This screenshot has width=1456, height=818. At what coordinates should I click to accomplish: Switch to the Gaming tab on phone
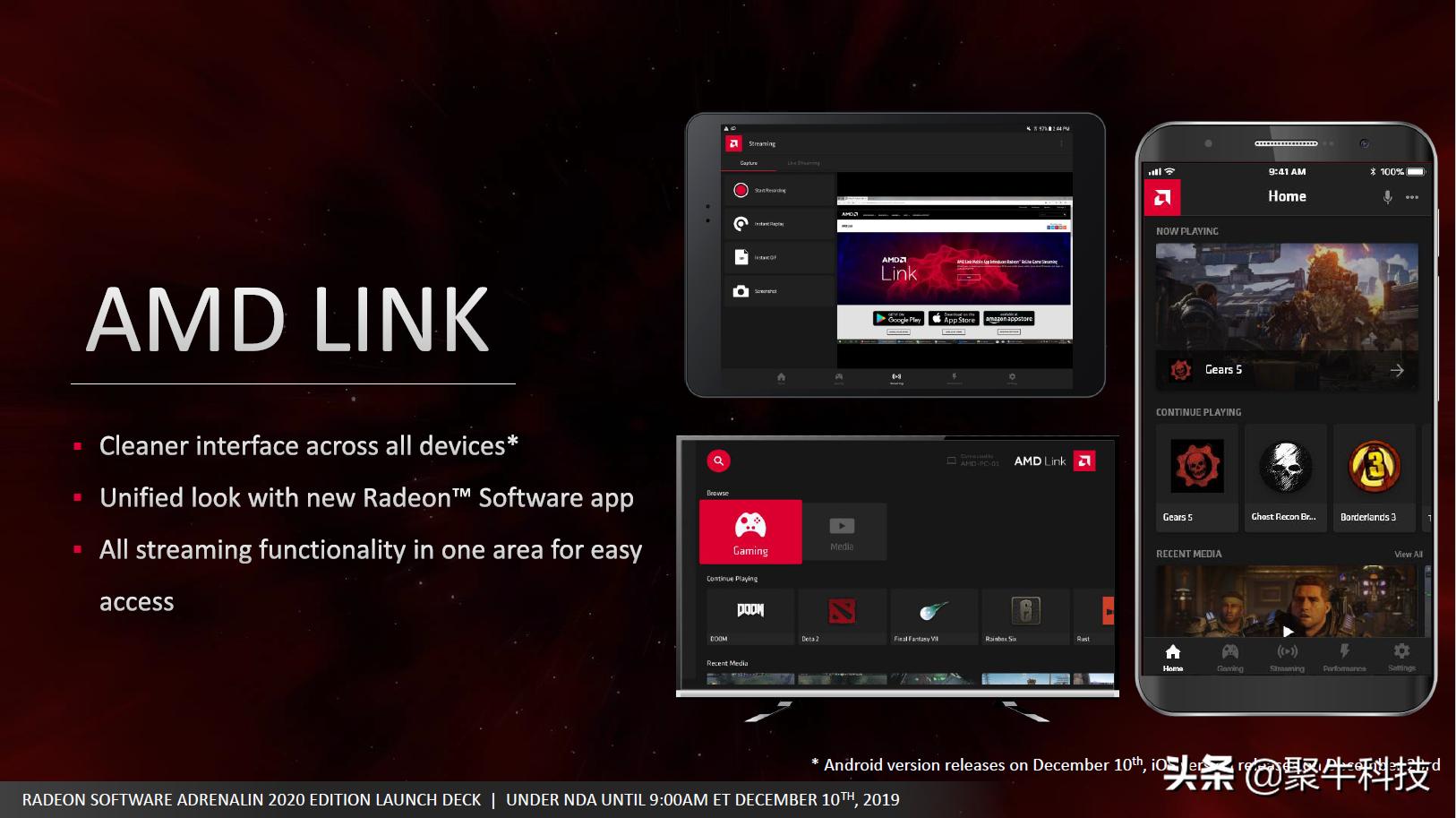click(x=1230, y=657)
